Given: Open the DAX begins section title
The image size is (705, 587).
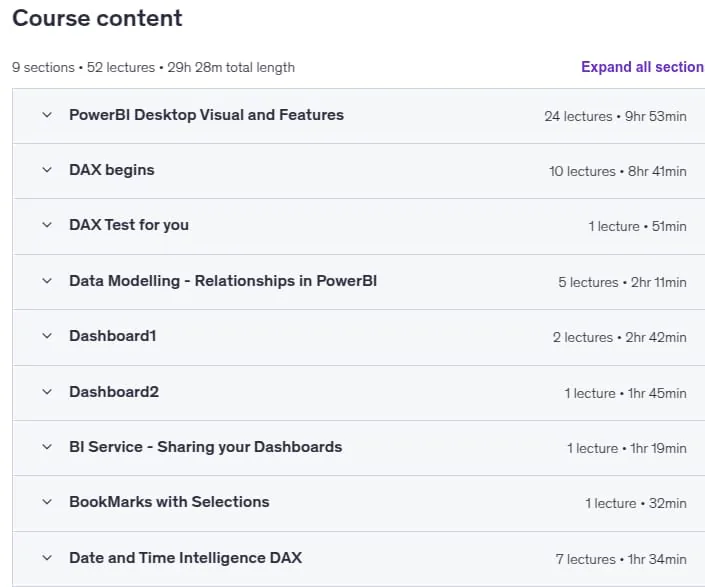Looking at the screenshot, I should 112,170.
